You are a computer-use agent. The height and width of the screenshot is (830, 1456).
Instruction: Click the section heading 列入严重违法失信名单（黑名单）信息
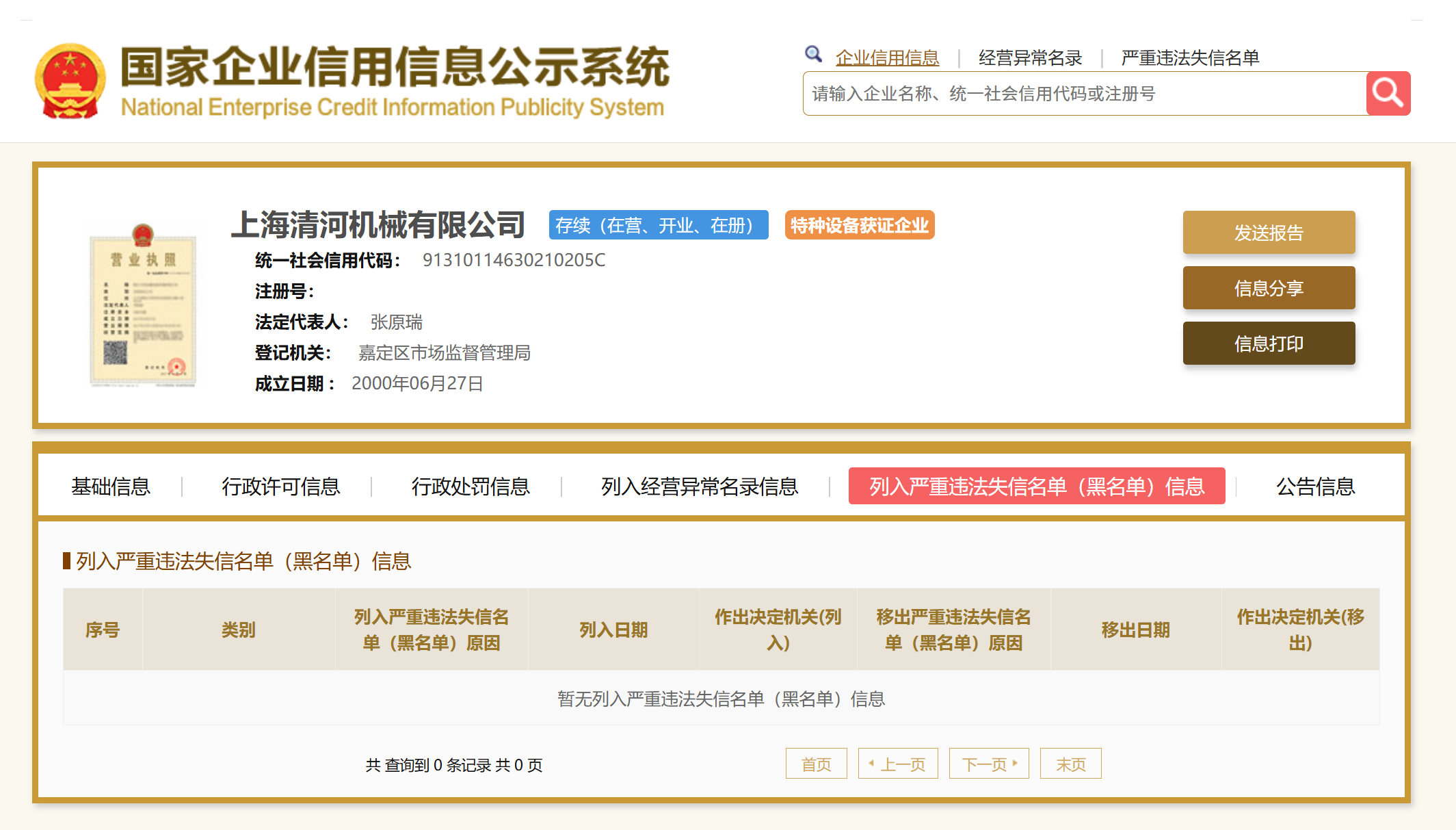pos(243,561)
